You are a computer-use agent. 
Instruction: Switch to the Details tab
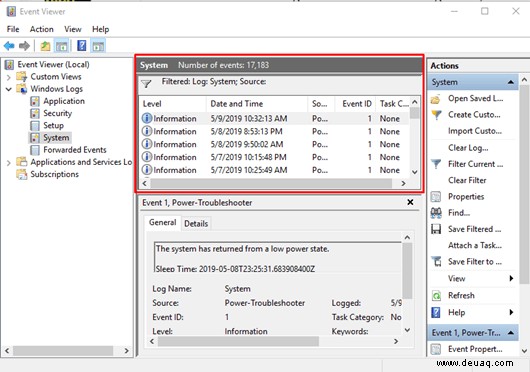[x=196, y=223]
